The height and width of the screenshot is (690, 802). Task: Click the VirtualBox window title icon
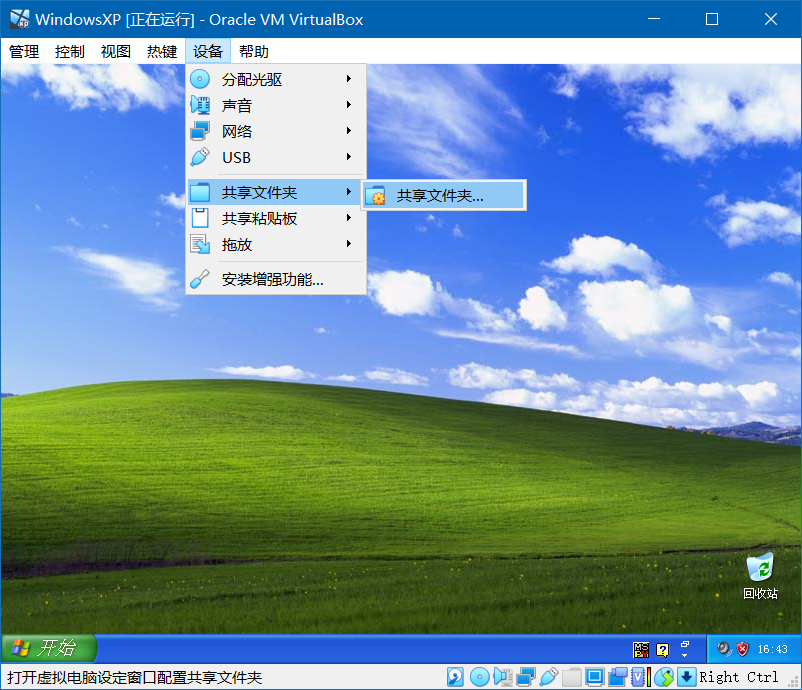(x=20, y=19)
